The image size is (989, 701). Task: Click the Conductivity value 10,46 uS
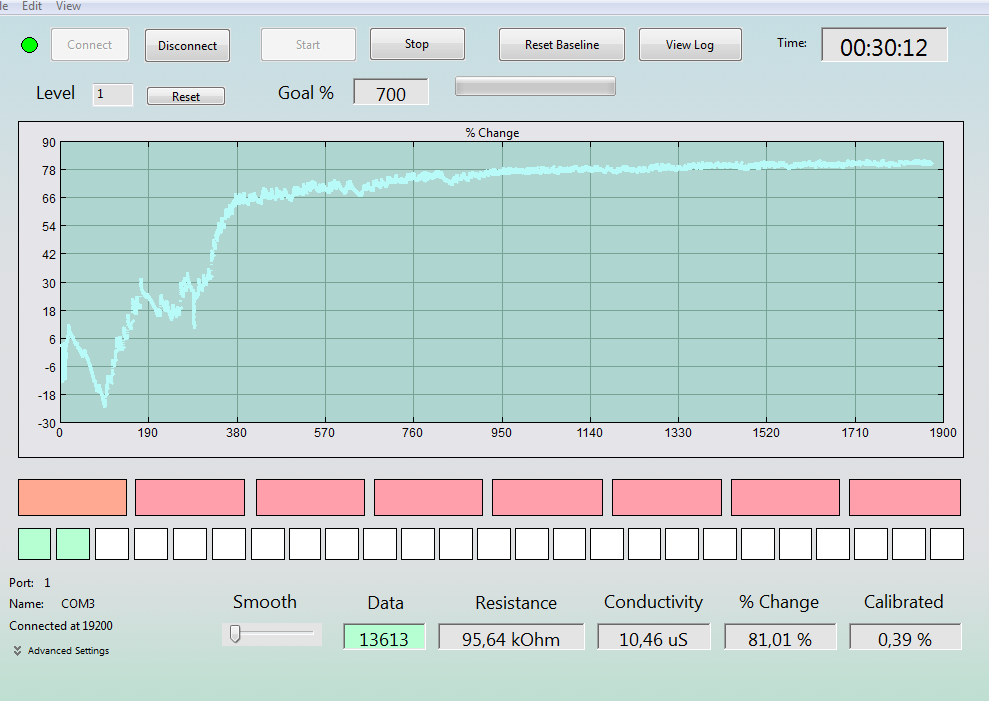click(653, 637)
